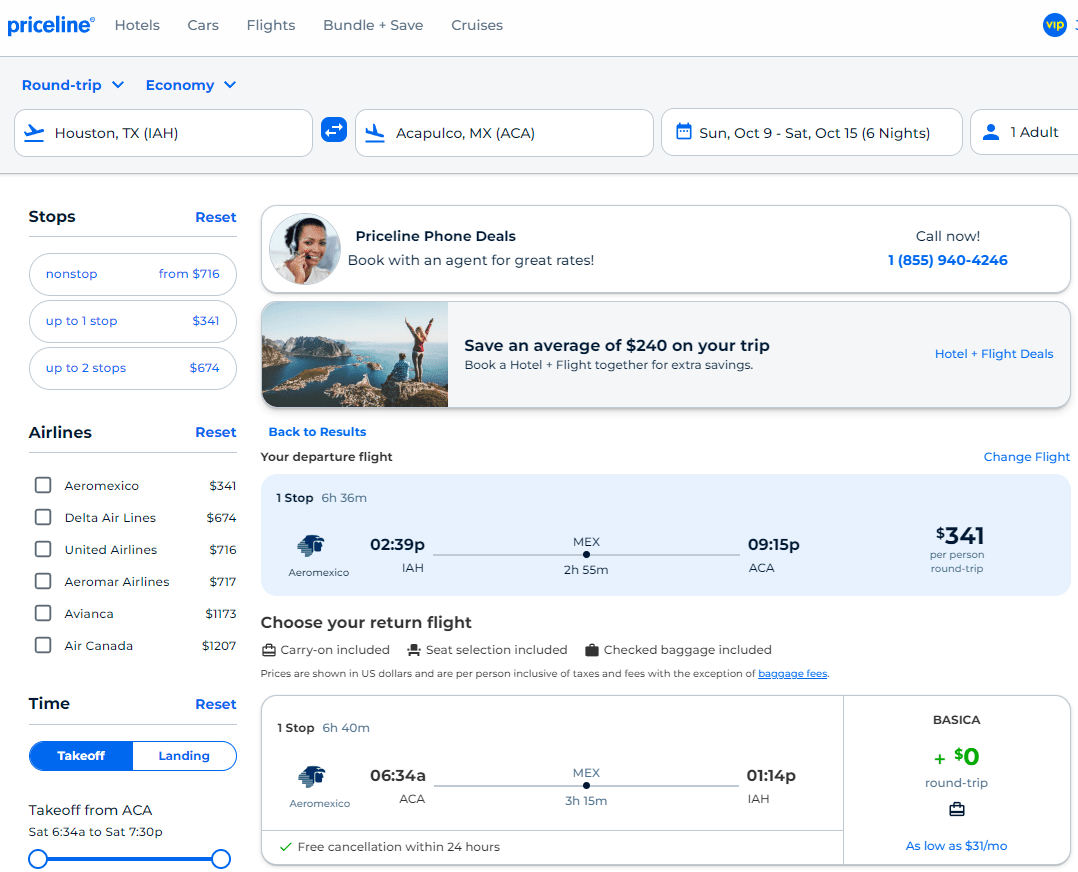Open Hotel + Flight Deals link
Image resolution: width=1078 pixels, height=872 pixels.
click(x=994, y=353)
